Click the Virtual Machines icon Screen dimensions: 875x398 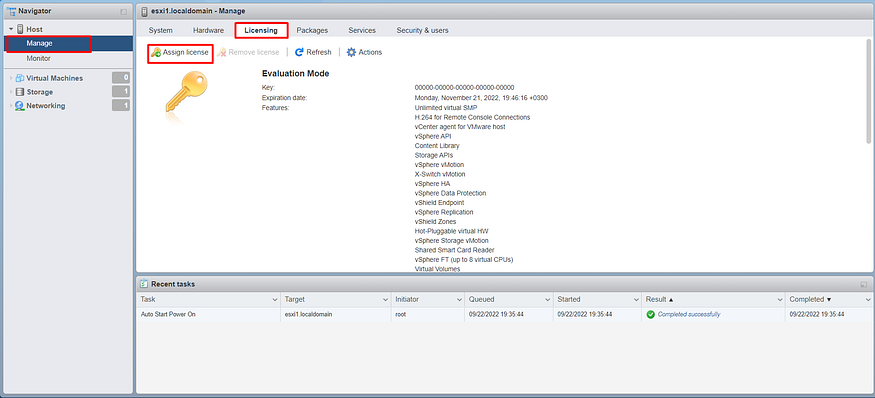tap(20, 78)
